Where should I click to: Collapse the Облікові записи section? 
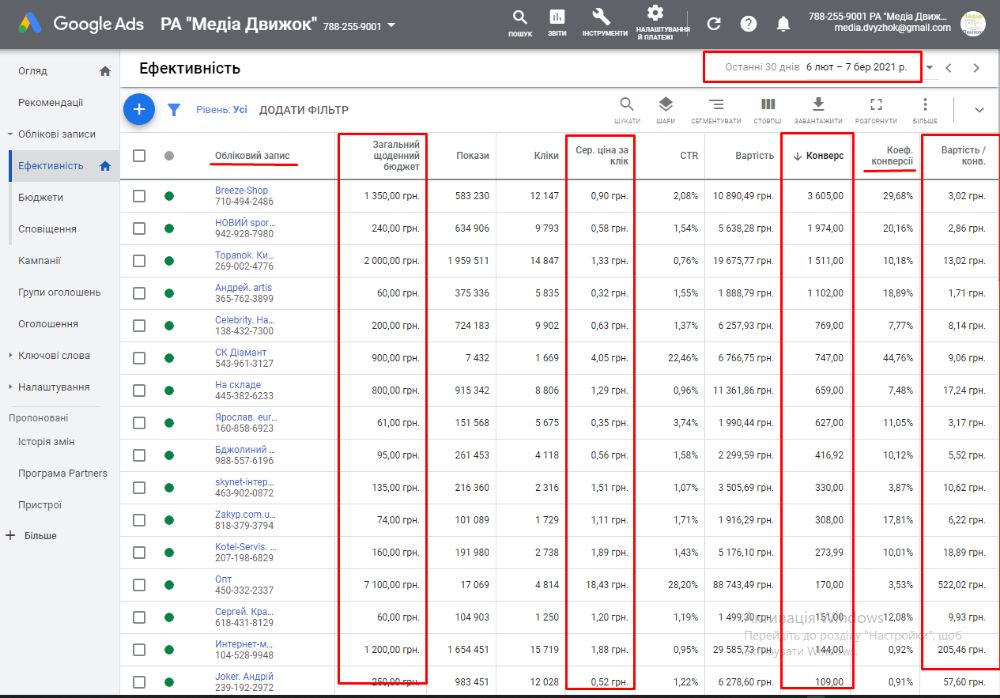click(10, 134)
